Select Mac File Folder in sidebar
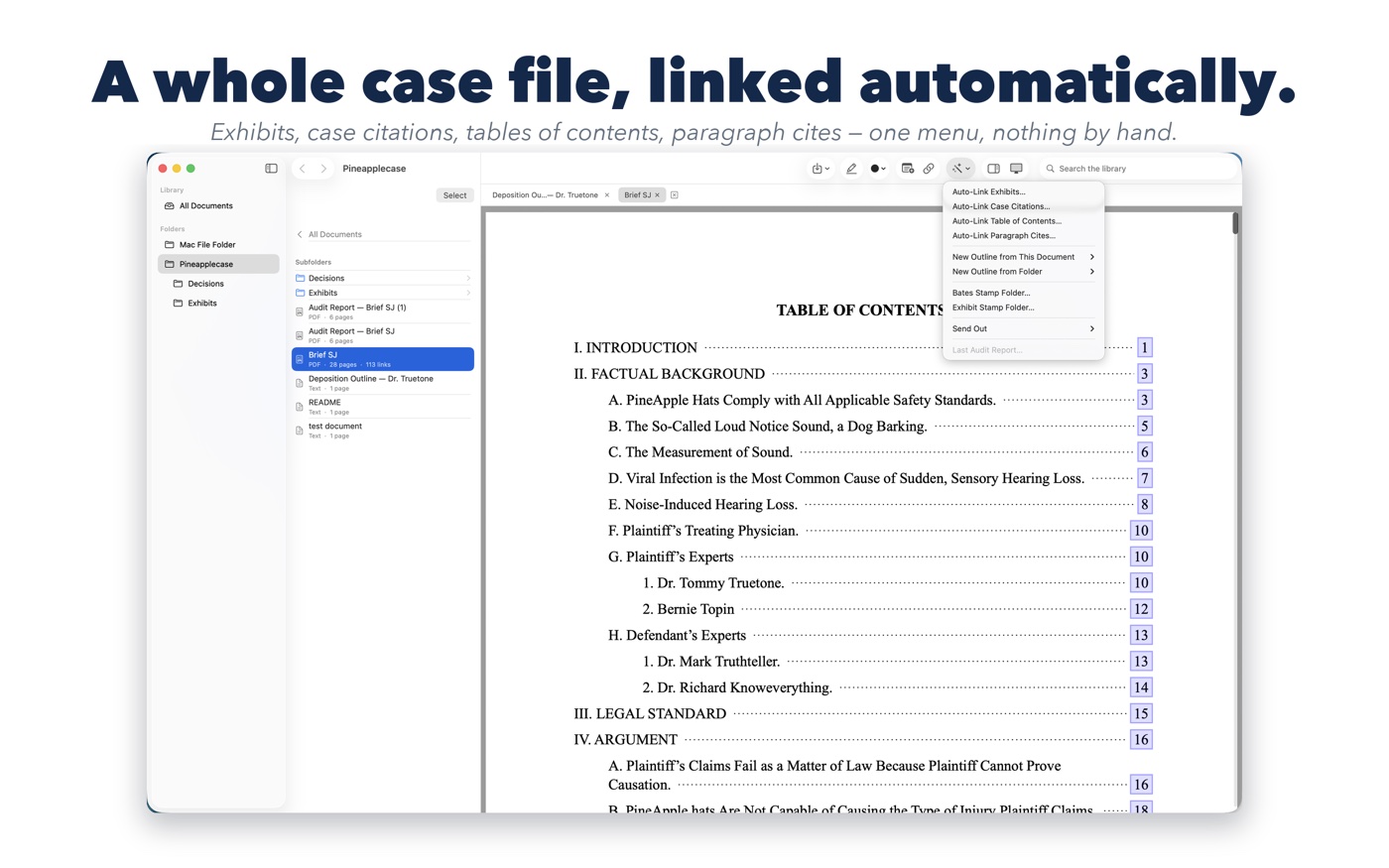 [218, 245]
